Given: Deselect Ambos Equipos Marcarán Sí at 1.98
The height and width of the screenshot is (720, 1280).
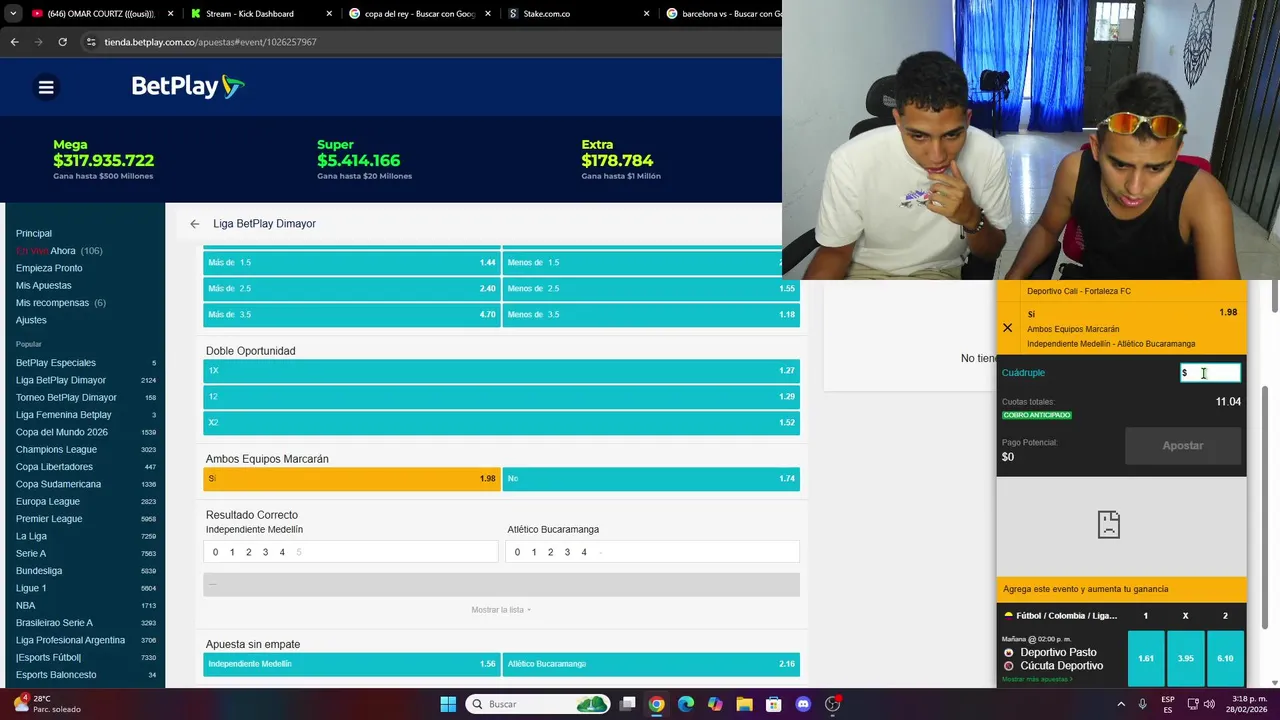Looking at the screenshot, I should [352, 478].
